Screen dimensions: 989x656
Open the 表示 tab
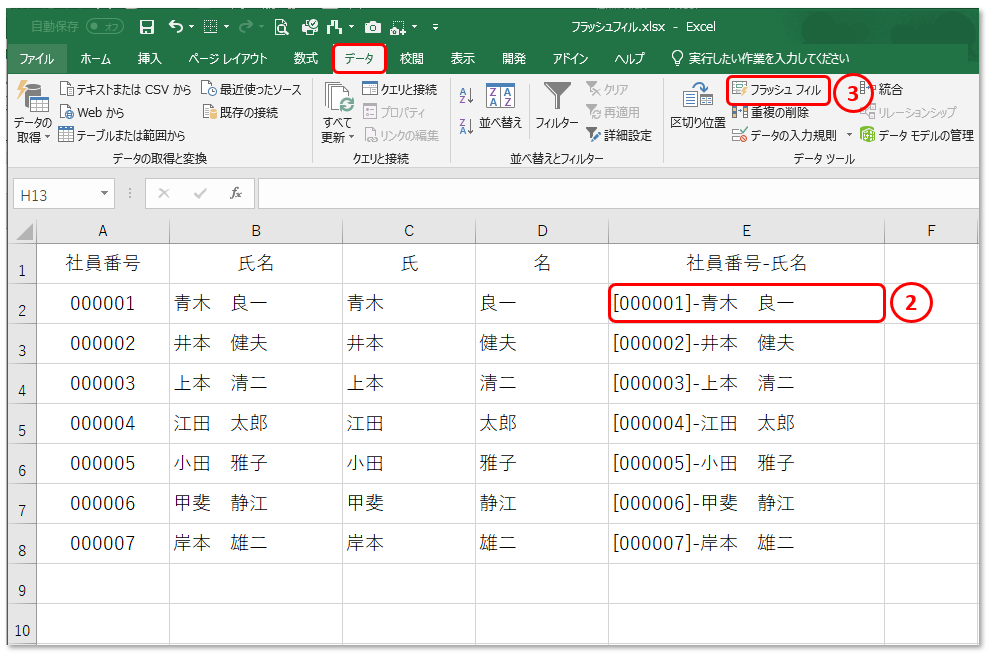pyautogui.click(x=462, y=59)
